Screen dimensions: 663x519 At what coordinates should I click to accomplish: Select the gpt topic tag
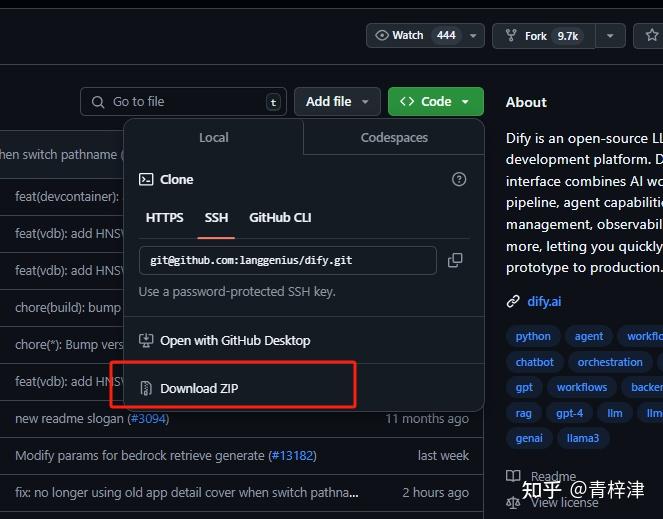coord(524,387)
